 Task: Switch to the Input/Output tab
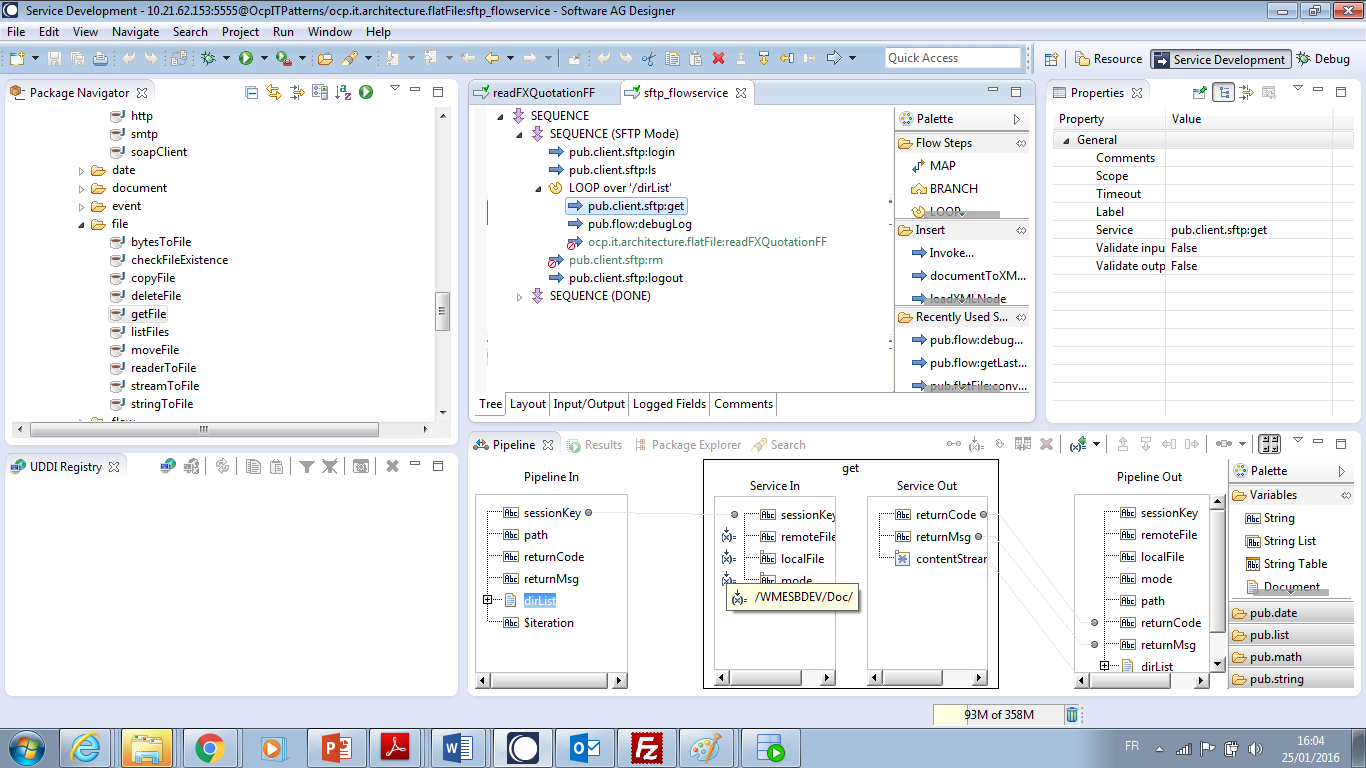(589, 404)
